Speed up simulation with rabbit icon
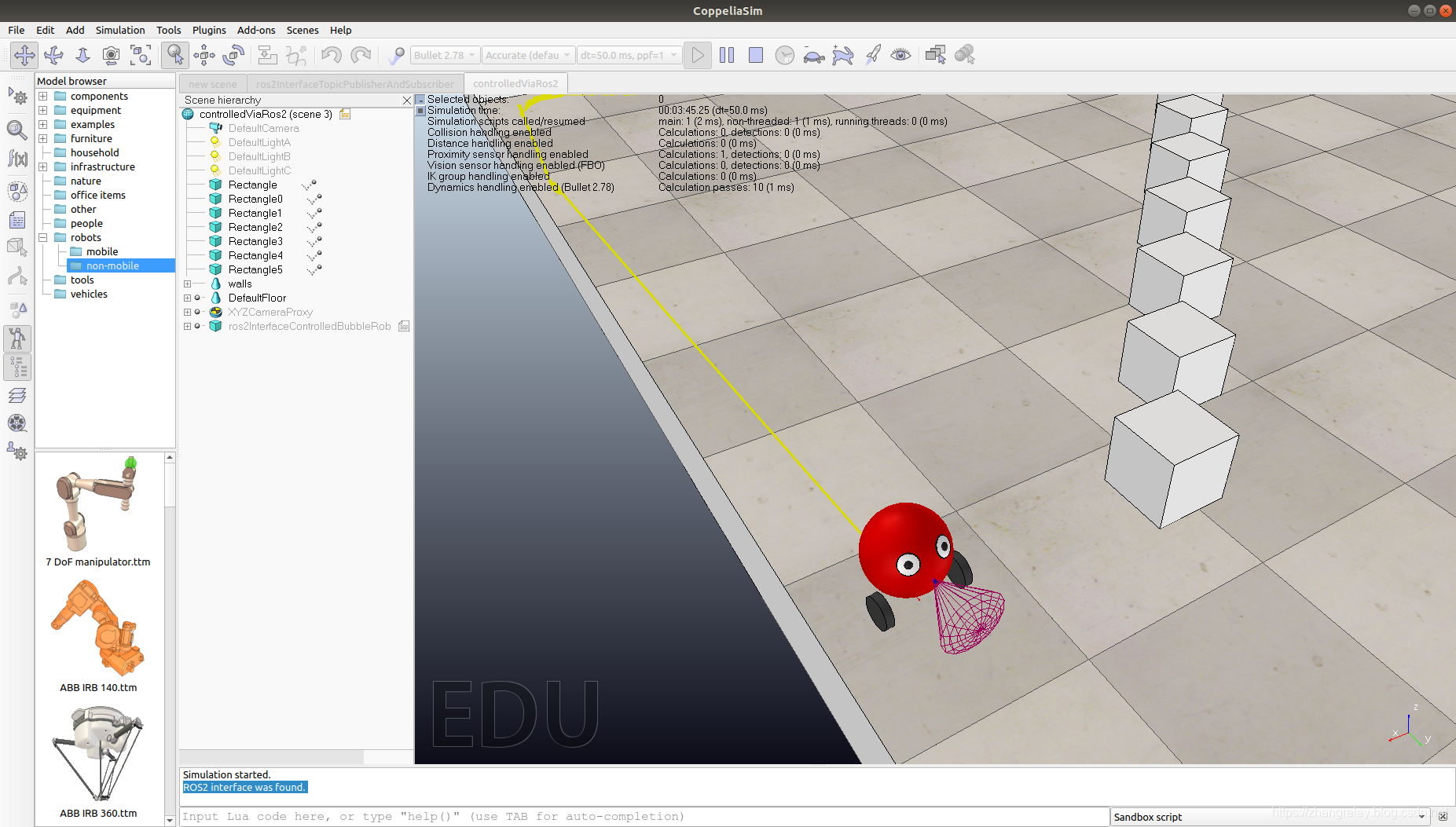Screen dimensions: 1456x827 843,55
